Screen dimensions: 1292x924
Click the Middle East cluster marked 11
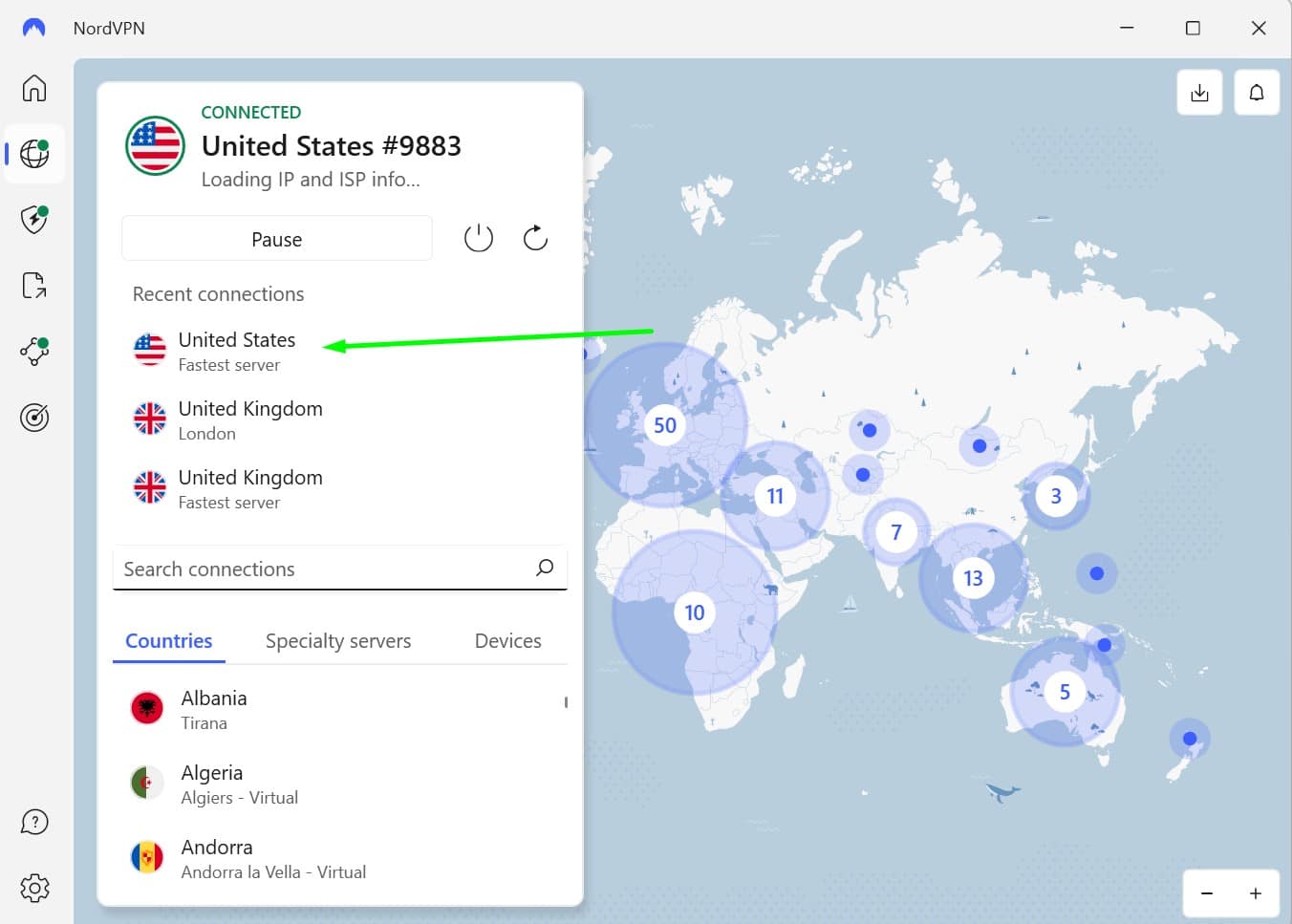tap(775, 496)
